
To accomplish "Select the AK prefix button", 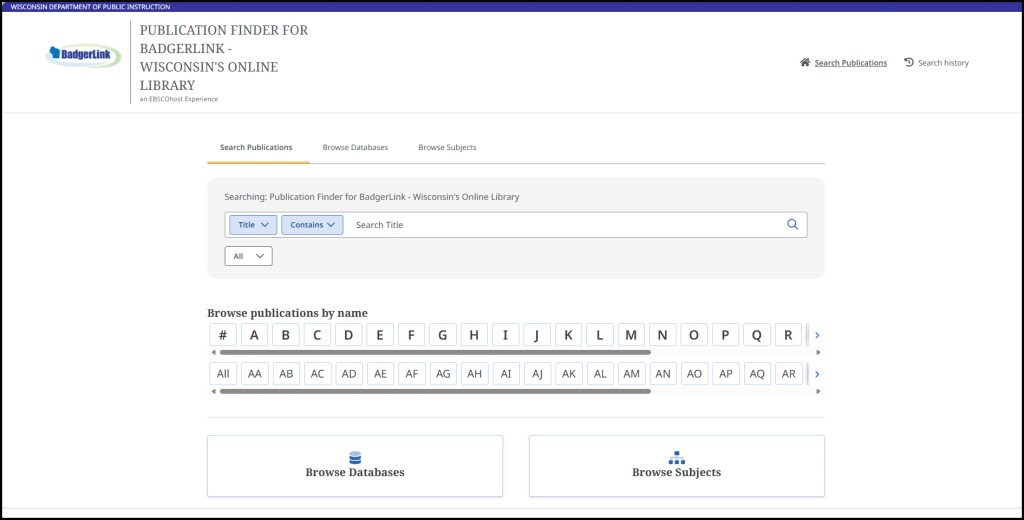I will pos(569,374).
